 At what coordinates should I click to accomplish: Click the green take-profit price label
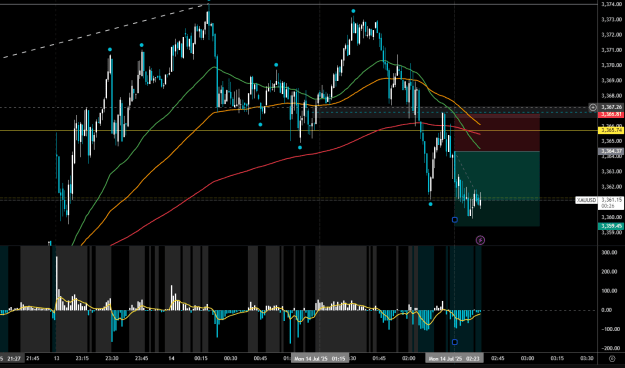point(611,226)
